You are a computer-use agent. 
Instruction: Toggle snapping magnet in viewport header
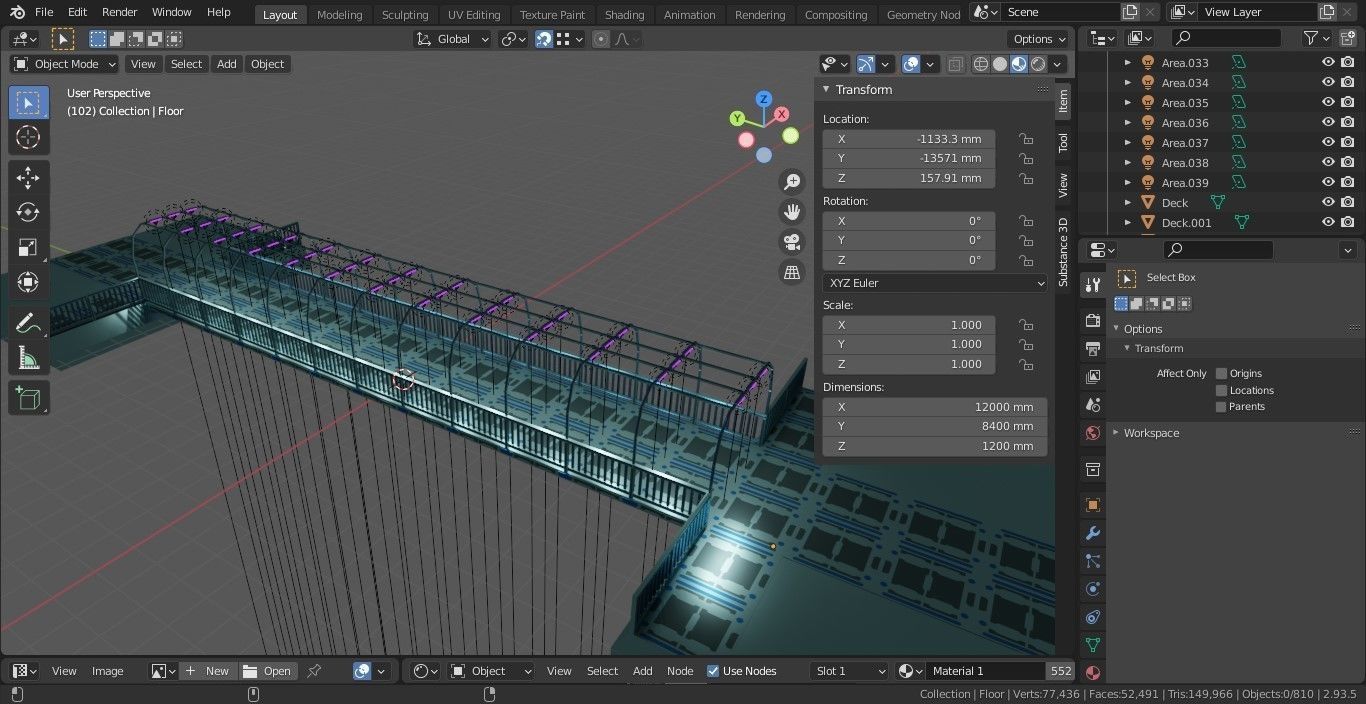(543, 39)
